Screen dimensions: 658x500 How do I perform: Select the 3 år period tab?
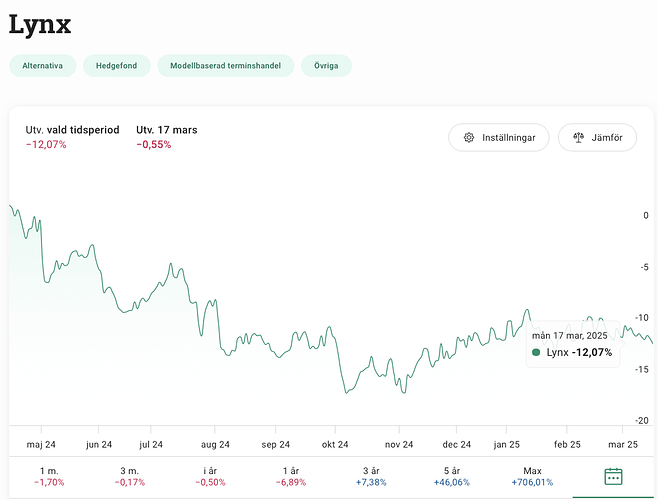click(371, 476)
